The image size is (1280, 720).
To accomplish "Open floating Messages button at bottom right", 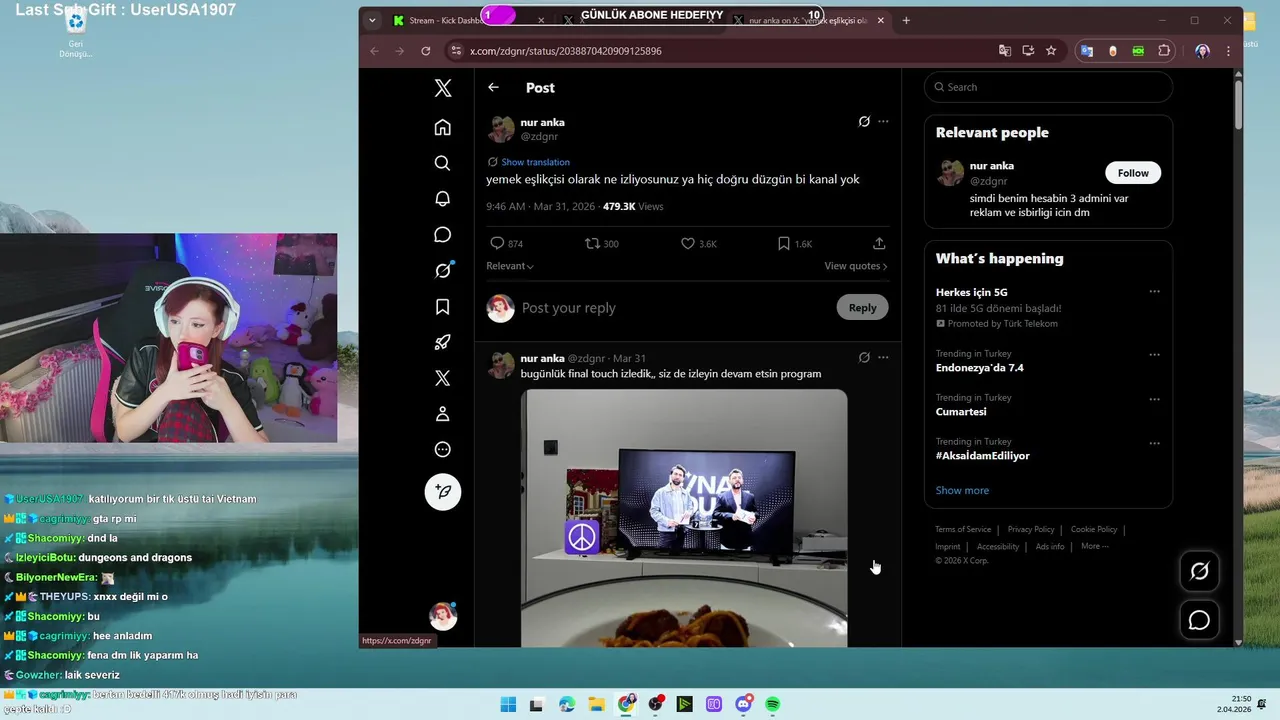I will tap(1199, 620).
